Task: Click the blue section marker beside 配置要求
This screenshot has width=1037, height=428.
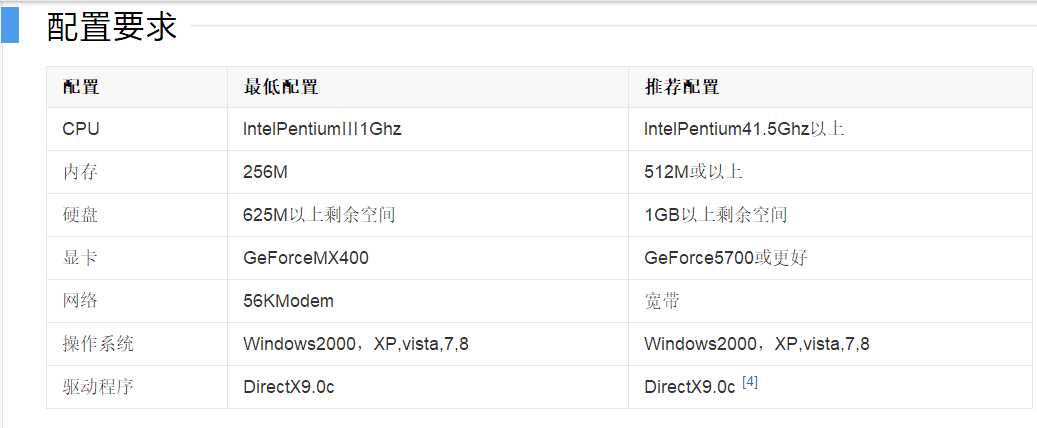Action: [10, 25]
